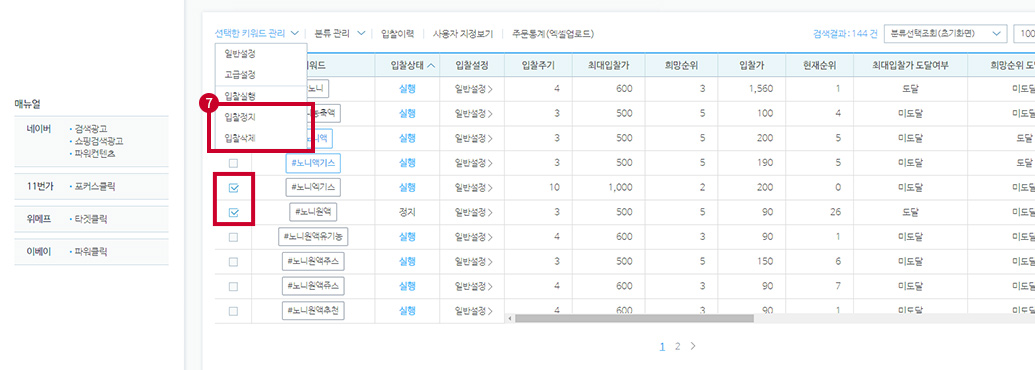Click the 입찰가 column header
1035x370 pixels.
click(752, 65)
